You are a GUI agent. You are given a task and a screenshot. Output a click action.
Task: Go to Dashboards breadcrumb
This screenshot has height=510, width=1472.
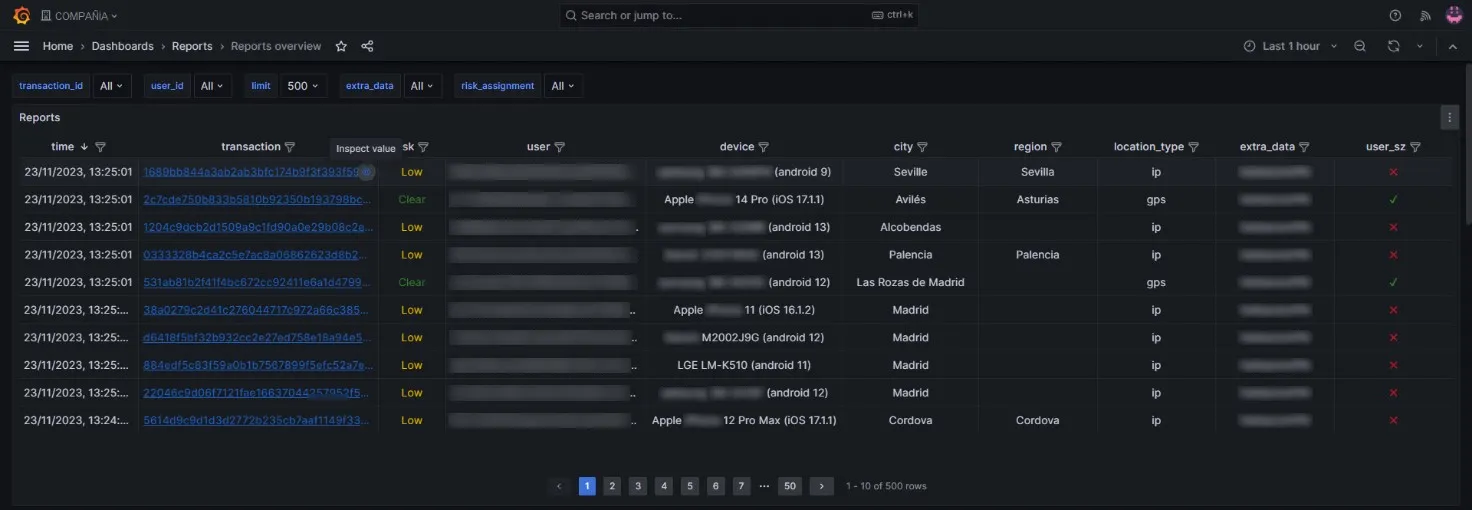pos(123,46)
